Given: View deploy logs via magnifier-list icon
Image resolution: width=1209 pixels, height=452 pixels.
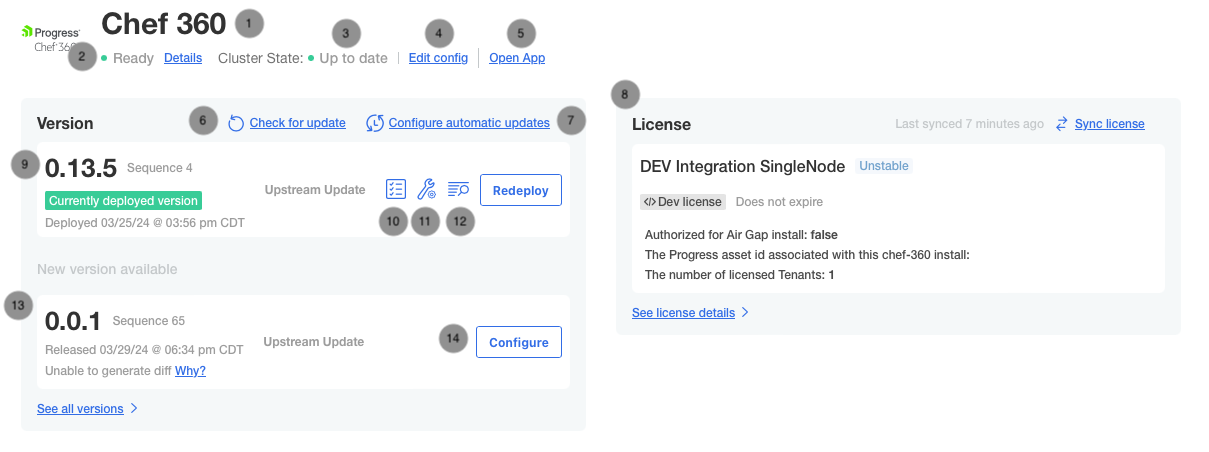Looking at the screenshot, I should (x=458, y=189).
